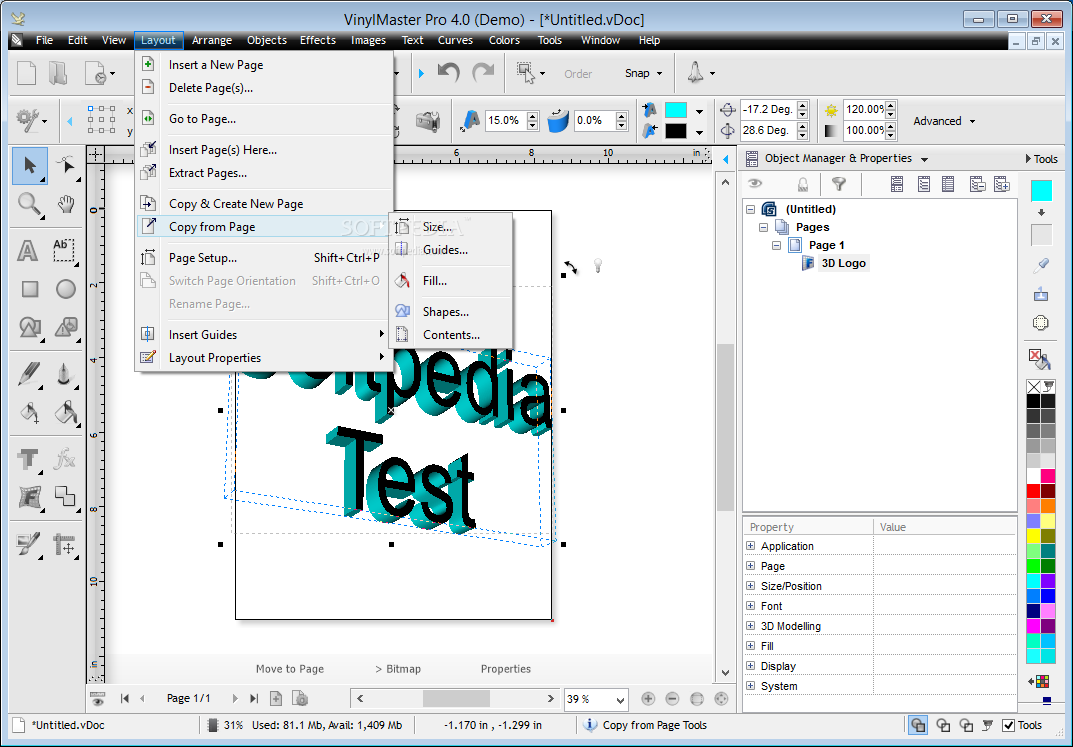This screenshot has width=1073, height=747.
Task: Click the rocket launch icon
Action: [695, 73]
